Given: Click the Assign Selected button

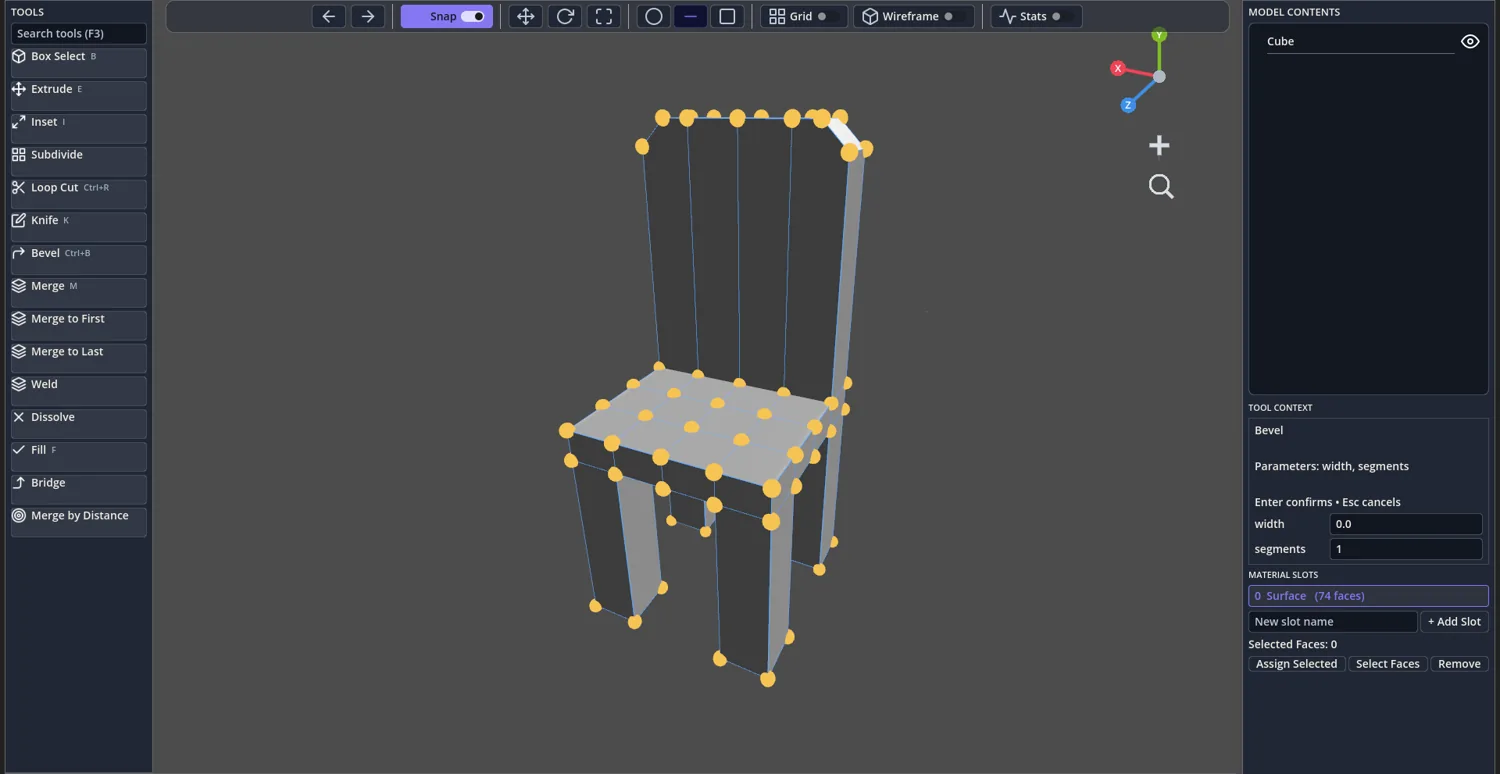Looking at the screenshot, I should click(x=1296, y=664).
